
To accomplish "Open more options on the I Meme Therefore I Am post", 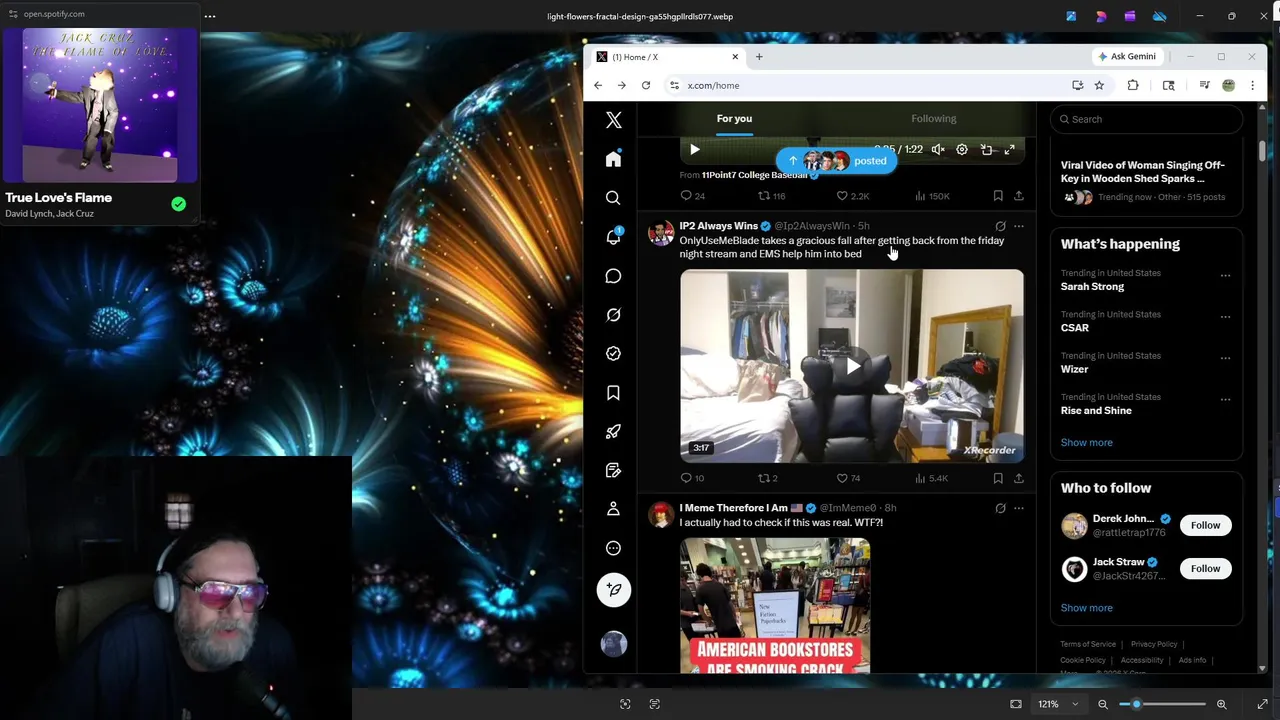I will click(1018, 508).
